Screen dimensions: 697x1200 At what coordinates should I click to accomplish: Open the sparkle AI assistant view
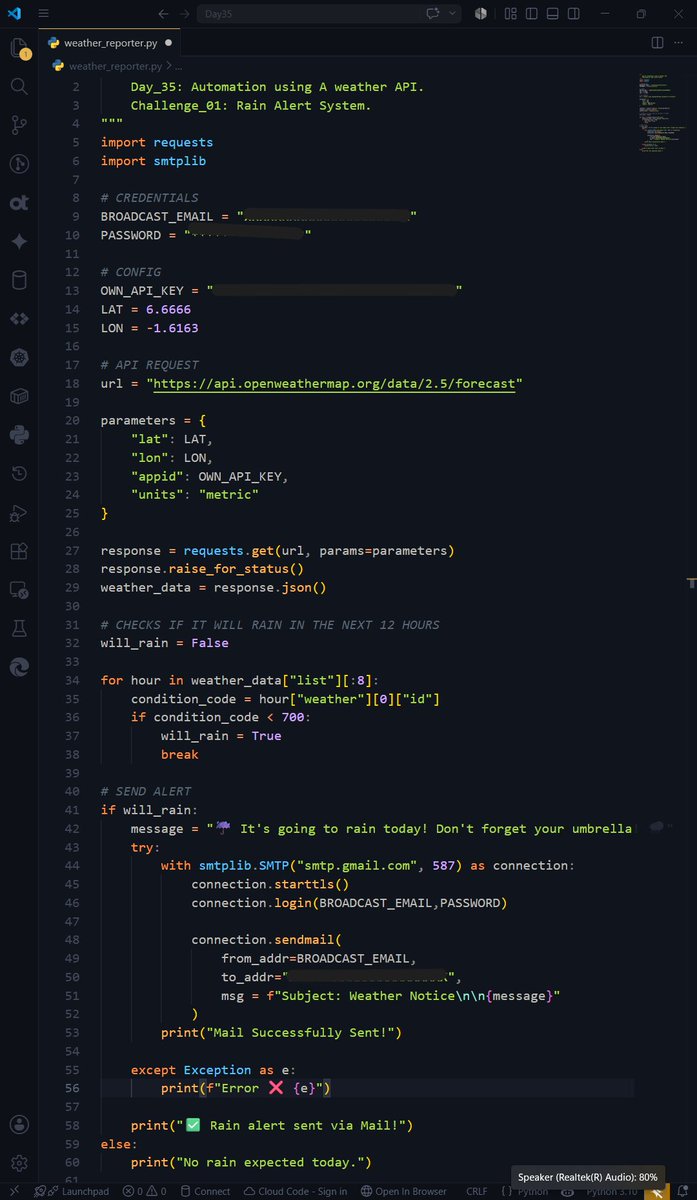coord(19,241)
